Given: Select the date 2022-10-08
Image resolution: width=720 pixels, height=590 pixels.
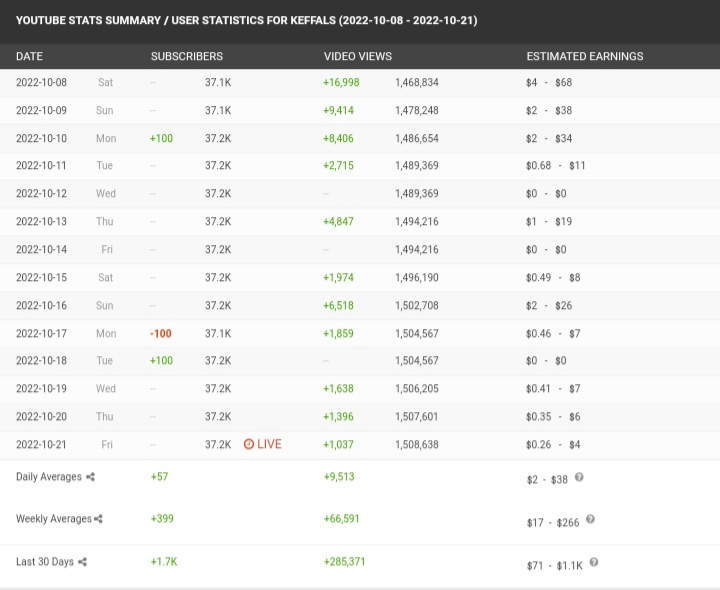Looking at the screenshot, I should (41, 83).
